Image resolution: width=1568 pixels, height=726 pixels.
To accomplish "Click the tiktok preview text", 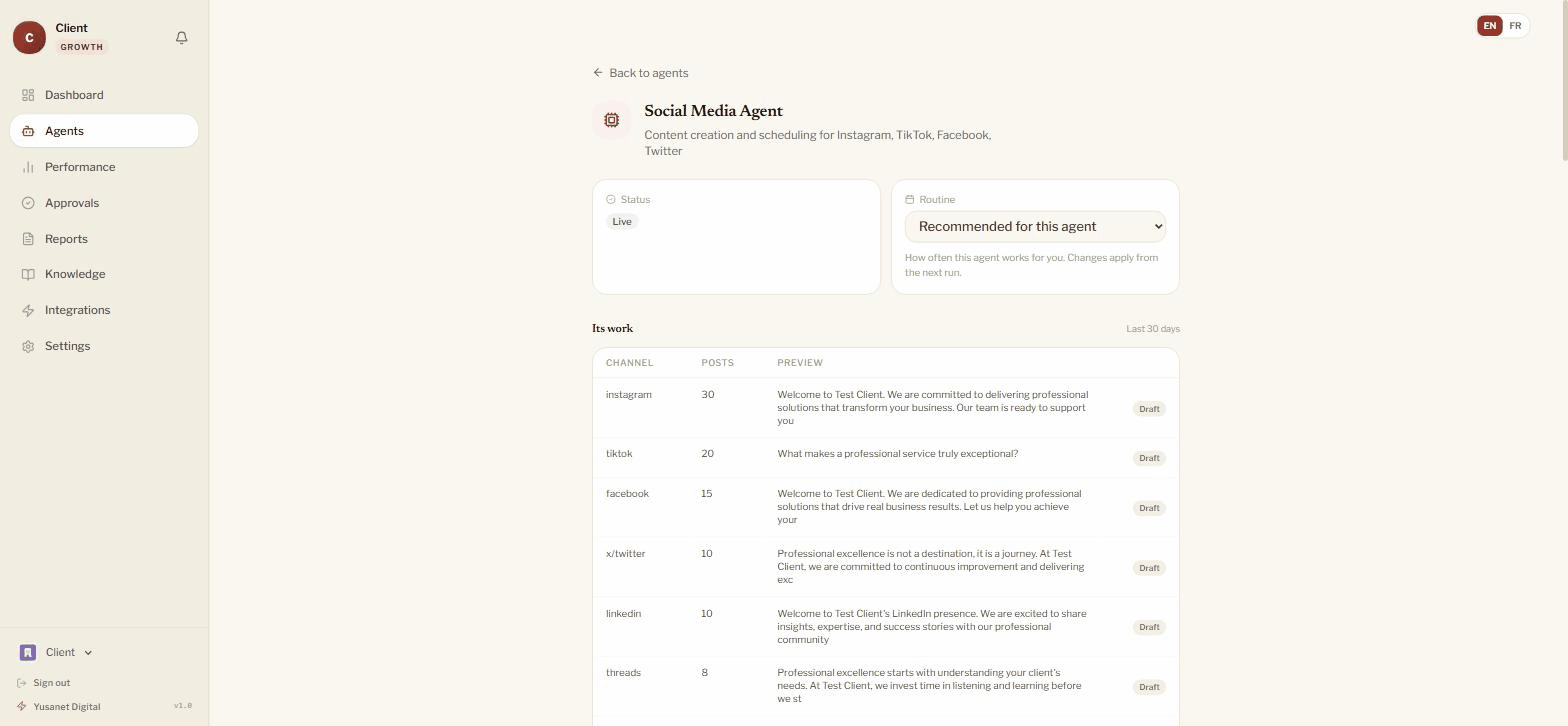I will pos(897,454).
